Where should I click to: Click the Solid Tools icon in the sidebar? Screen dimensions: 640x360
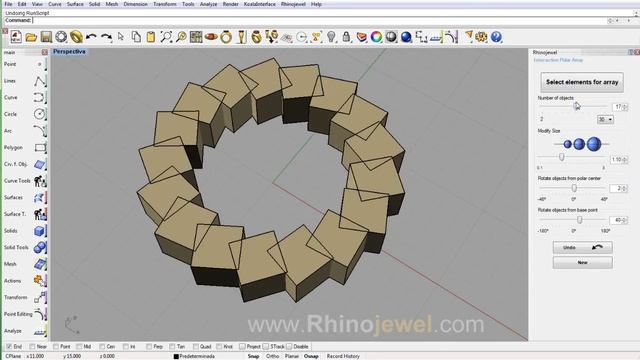point(40,247)
